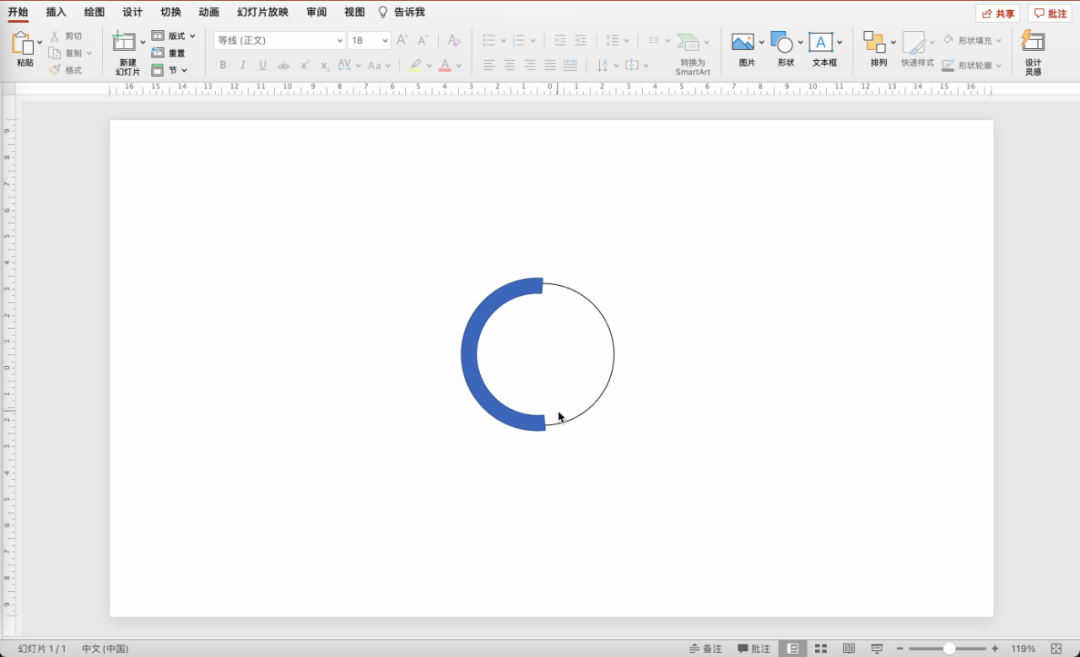
Task: Open Design Ideas (设计灵感)
Action: tap(1033, 42)
